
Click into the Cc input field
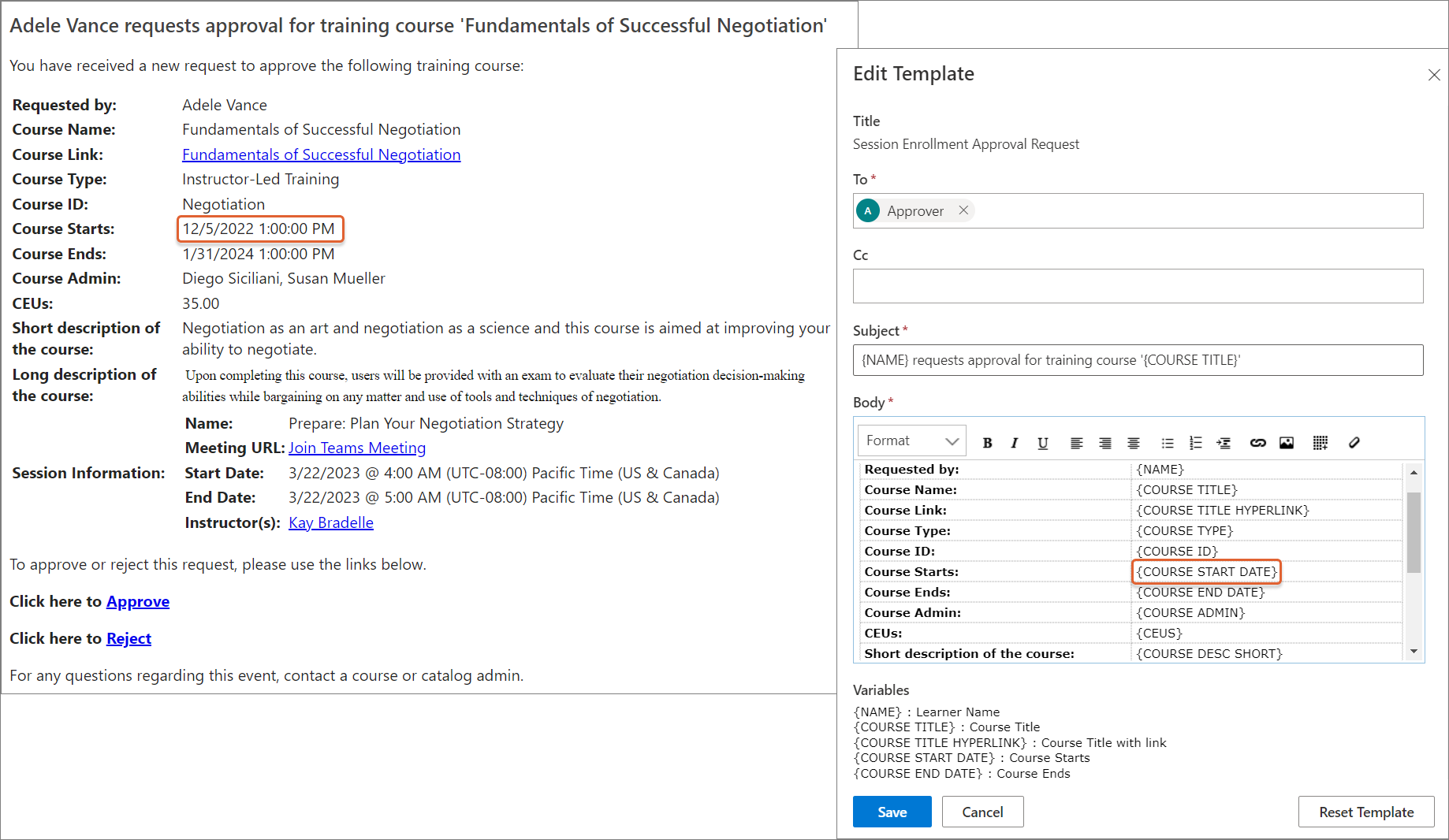[x=1138, y=286]
